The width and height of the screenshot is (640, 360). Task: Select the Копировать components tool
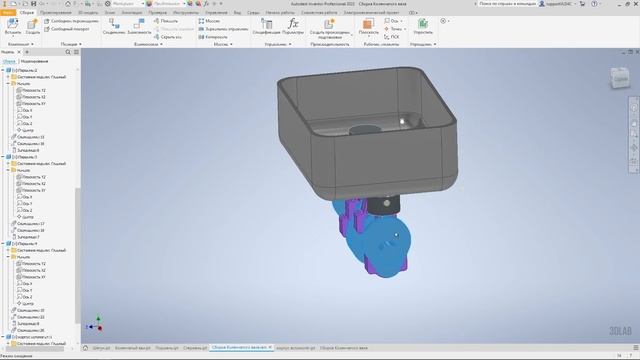pyautogui.click(x=213, y=37)
